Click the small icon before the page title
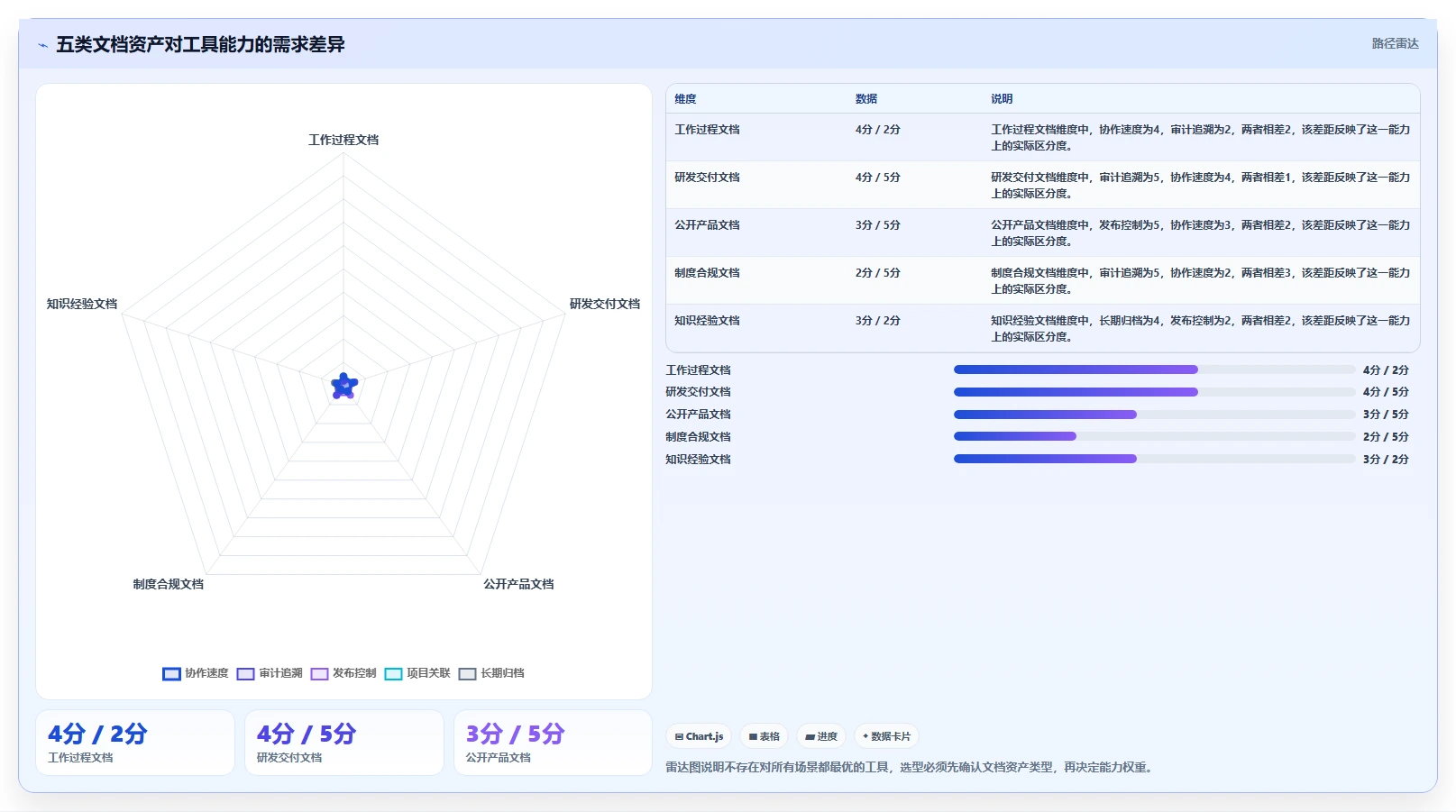 tap(42, 45)
